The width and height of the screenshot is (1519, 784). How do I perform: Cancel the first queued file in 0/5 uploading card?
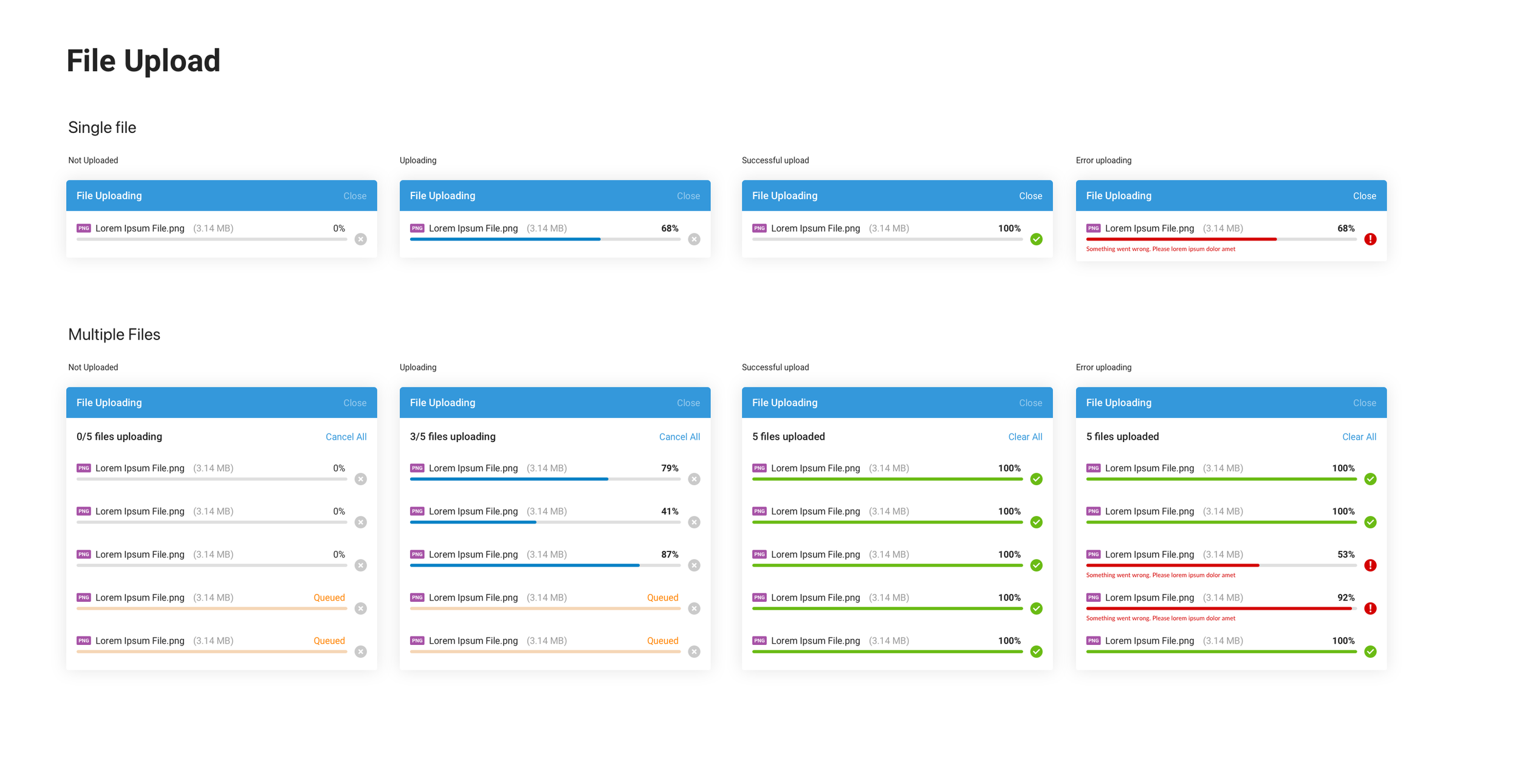pos(360,608)
